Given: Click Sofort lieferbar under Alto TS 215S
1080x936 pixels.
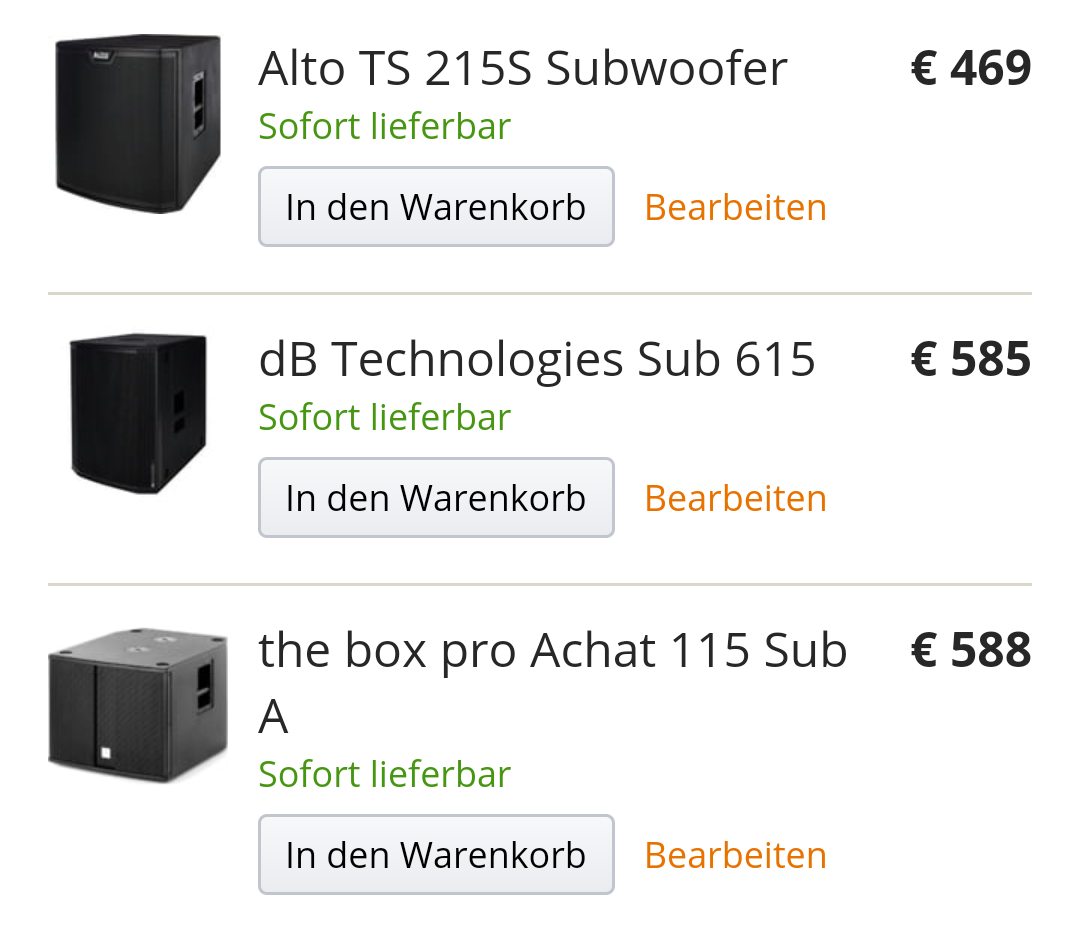Looking at the screenshot, I should [x=384, y=126].
